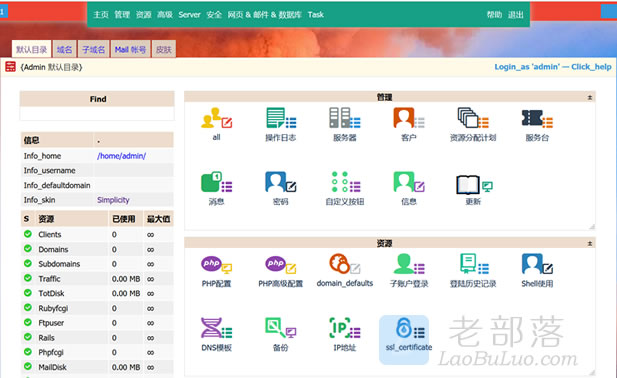
Task: Collapse the 资源 section panel
Action: point(590,243)
